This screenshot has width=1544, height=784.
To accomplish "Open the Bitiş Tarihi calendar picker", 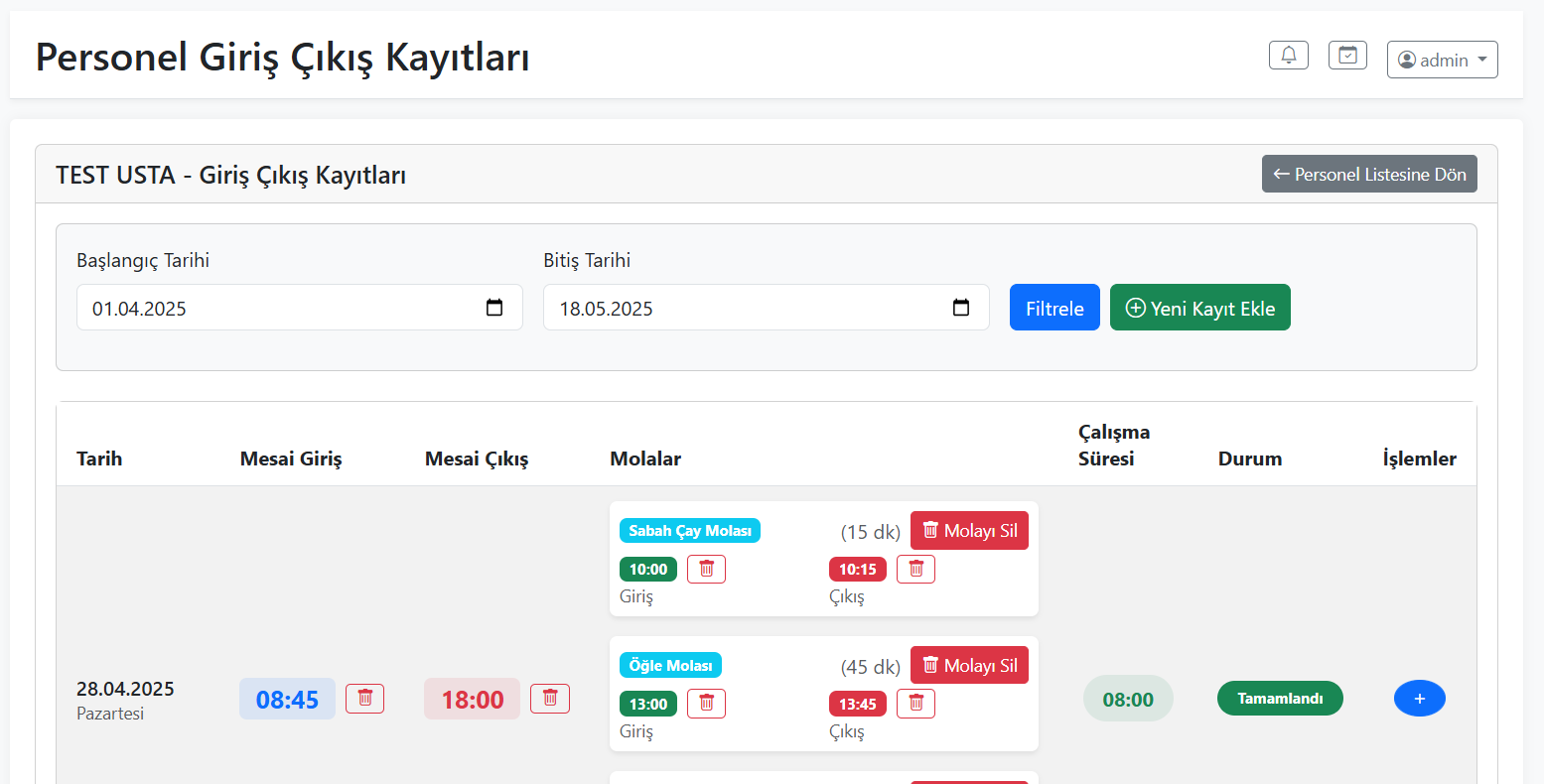I will click(960, 308).
